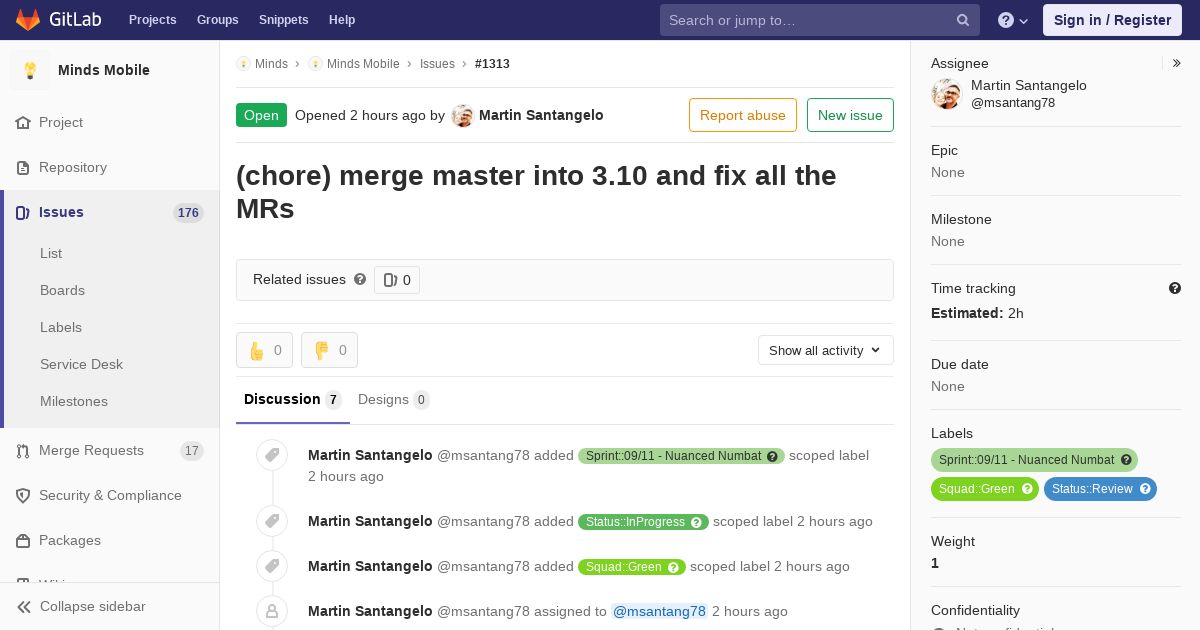Open the help question mark menu
Screen dimensions: 1200x630
click(x=1013, y=20)
